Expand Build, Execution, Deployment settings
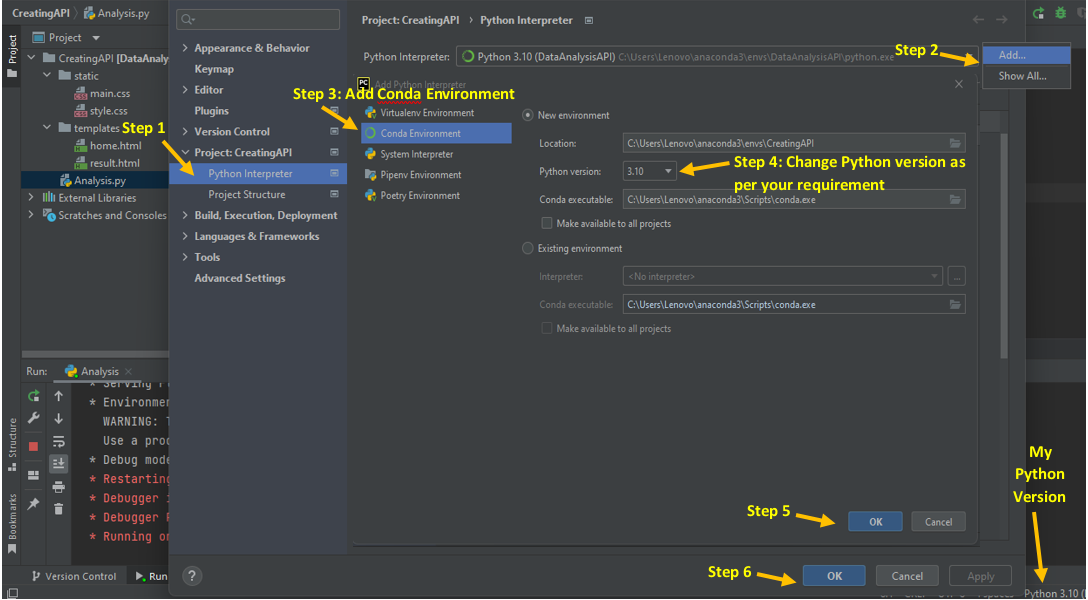Image resolution: width=1088 pixels, height=600 pixels. click(x=185, y=215)
